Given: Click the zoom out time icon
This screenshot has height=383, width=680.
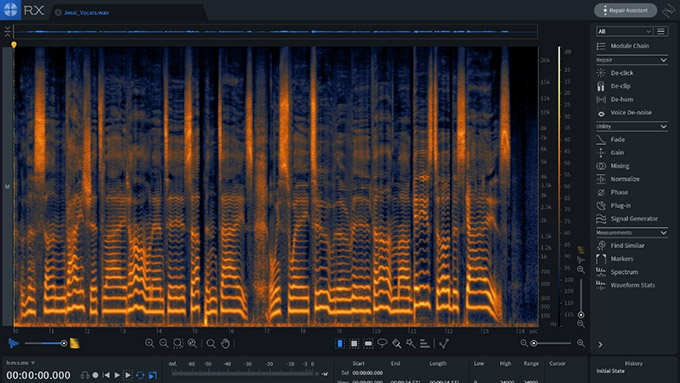Looking at the screenshot, I should point(163,344).
